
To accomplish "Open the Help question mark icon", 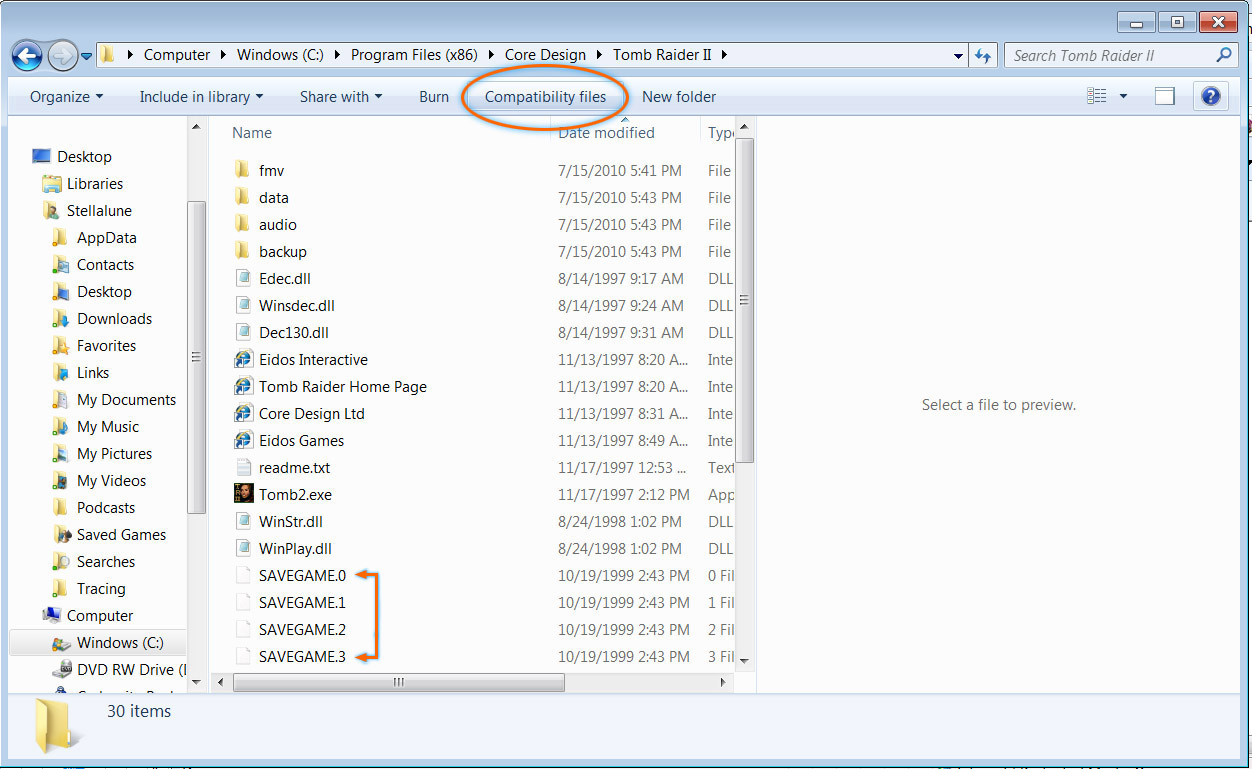I will pos(1210,96).
